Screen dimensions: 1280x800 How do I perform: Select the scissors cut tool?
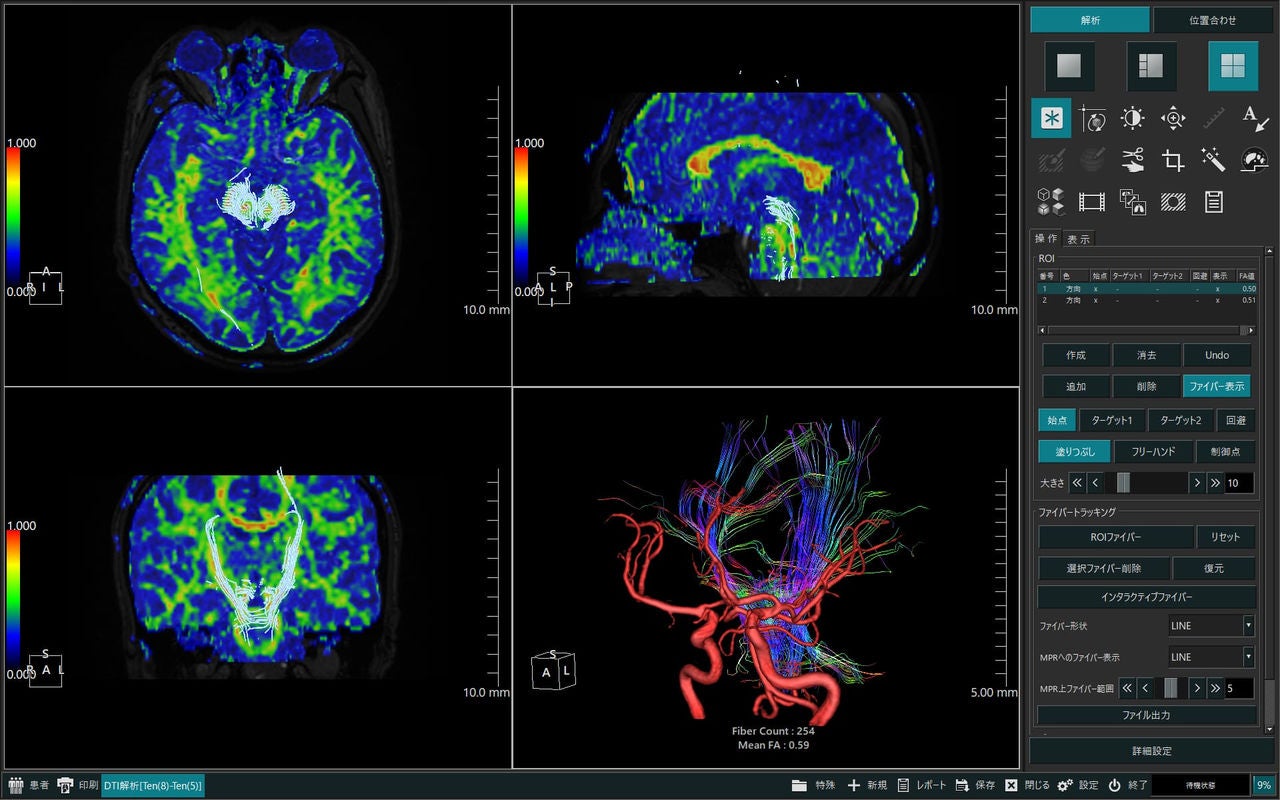tap(1132, 159)
